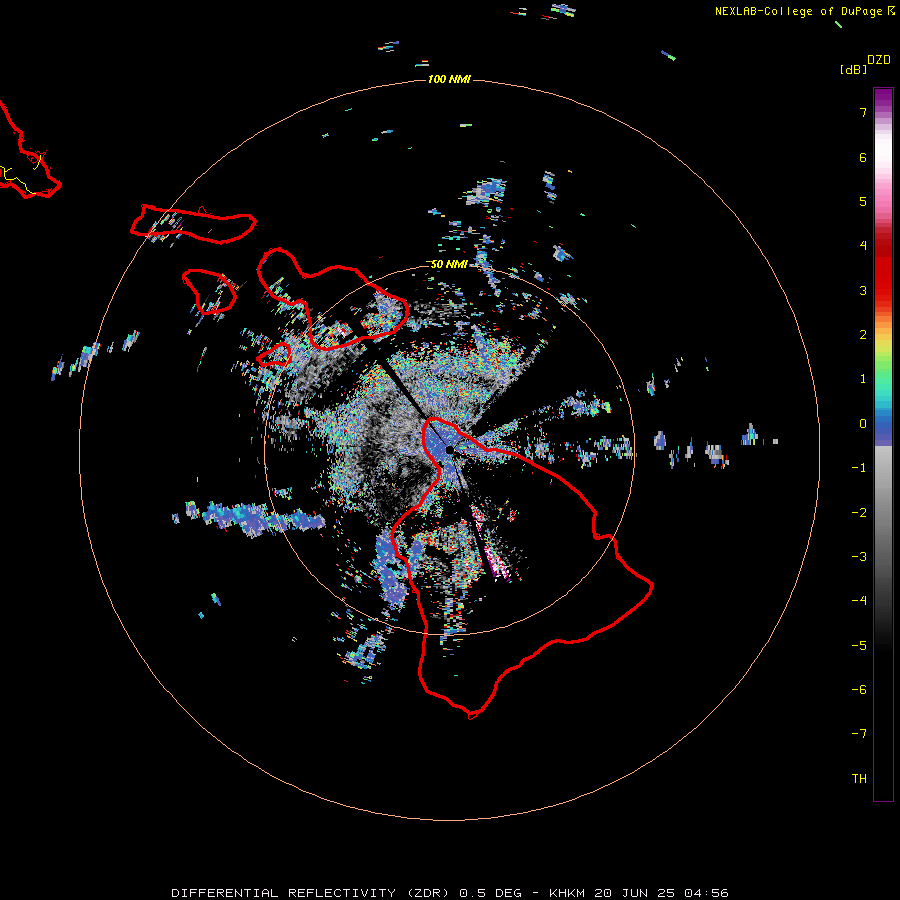This screenshot has height=900, width=900.
Task: Click the -6 value on color scale
Action: point(859,690)
